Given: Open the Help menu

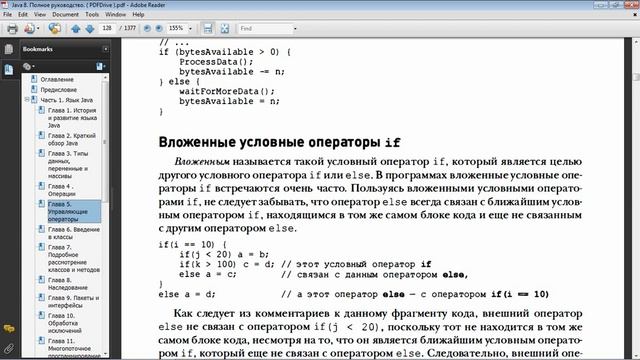Looking at the screenshot, I should (138, 14).
